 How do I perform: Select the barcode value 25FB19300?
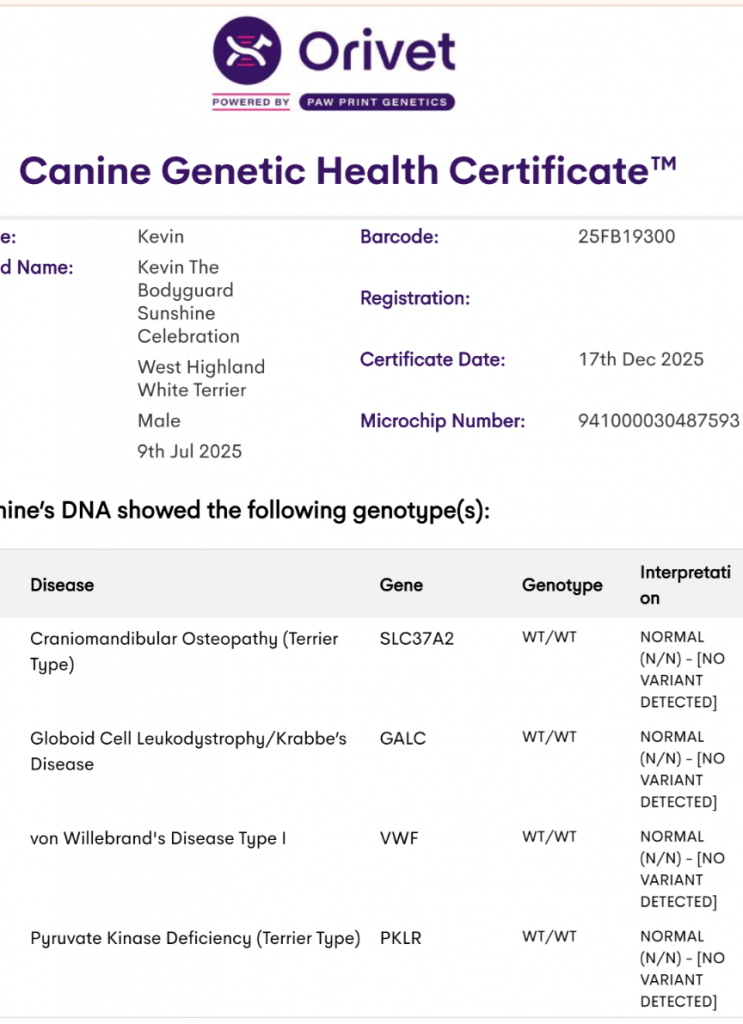627,237
